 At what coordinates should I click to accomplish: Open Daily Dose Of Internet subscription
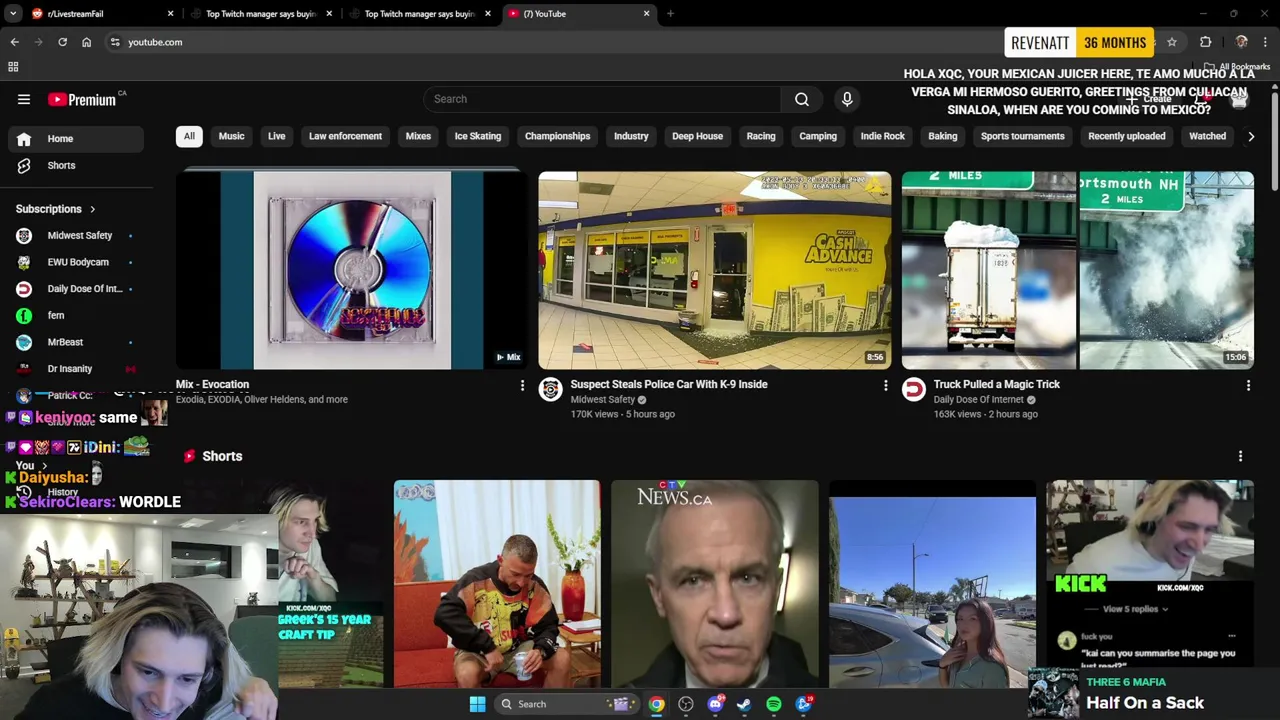(76, 289)
